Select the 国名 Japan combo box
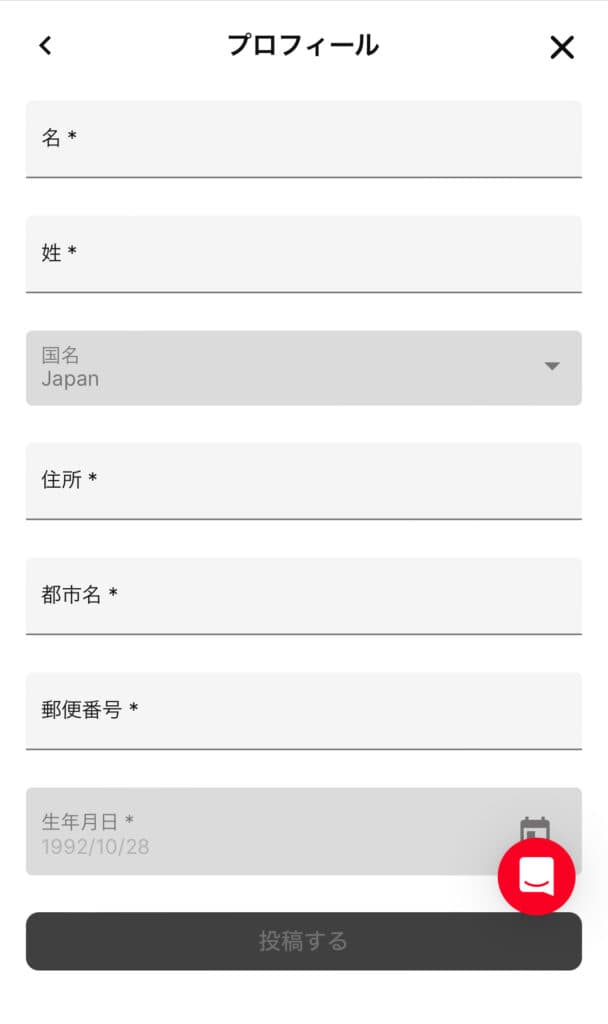The image size is (608, 1024). coord(304,368)
